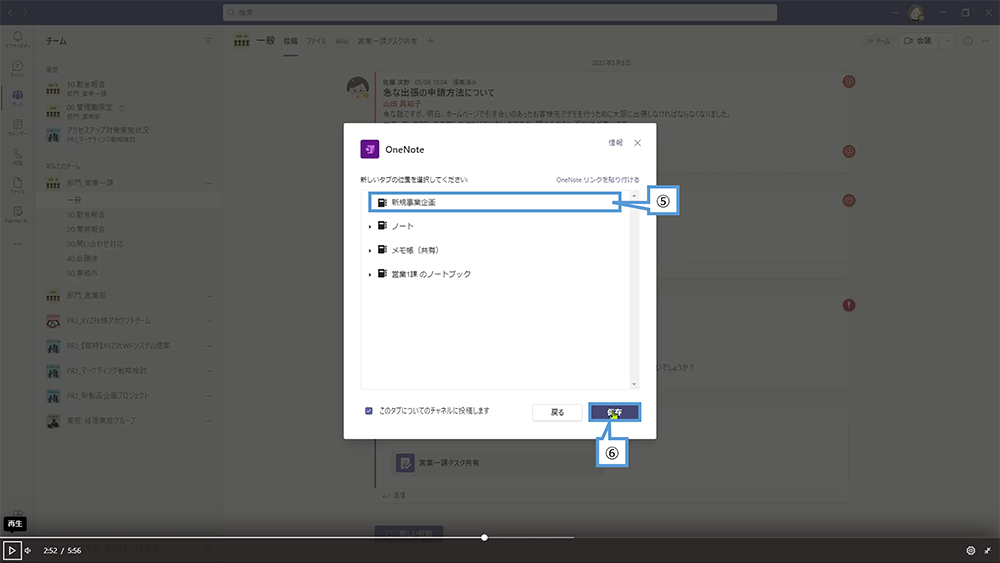The height and width of the screenshot is (563, 1000).
Task: Switch to ファイル tab
Action: pos(316,41)
